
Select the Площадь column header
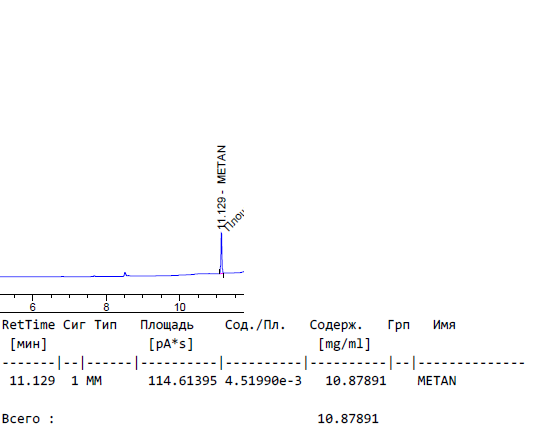[x=167, y=325]
